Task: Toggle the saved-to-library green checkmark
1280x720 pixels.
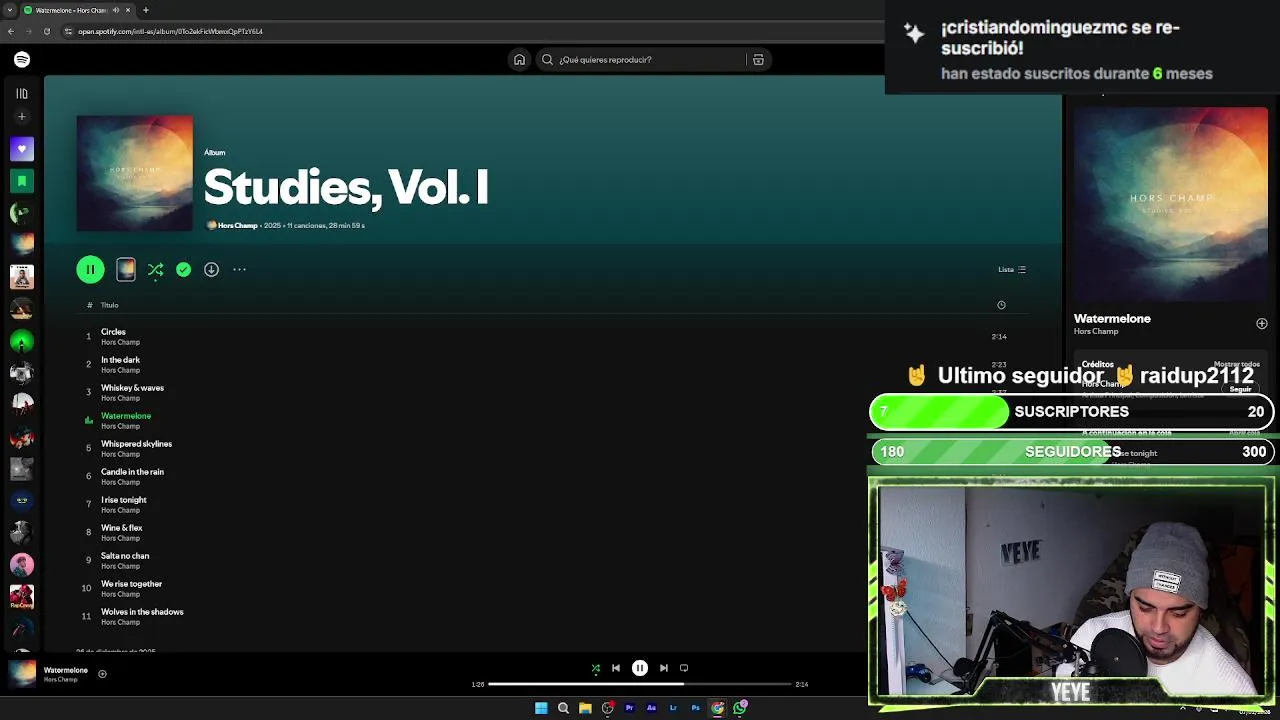Action: (x=183, y=270)
